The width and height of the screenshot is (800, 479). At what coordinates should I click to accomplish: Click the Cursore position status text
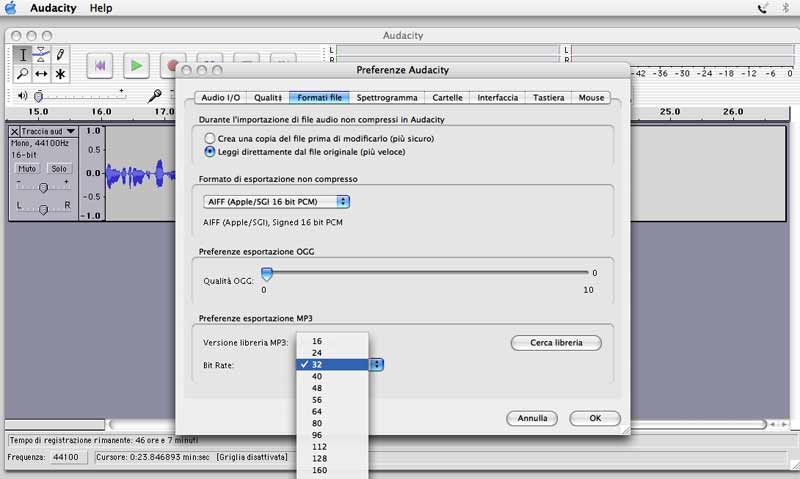tap(153, 457)
